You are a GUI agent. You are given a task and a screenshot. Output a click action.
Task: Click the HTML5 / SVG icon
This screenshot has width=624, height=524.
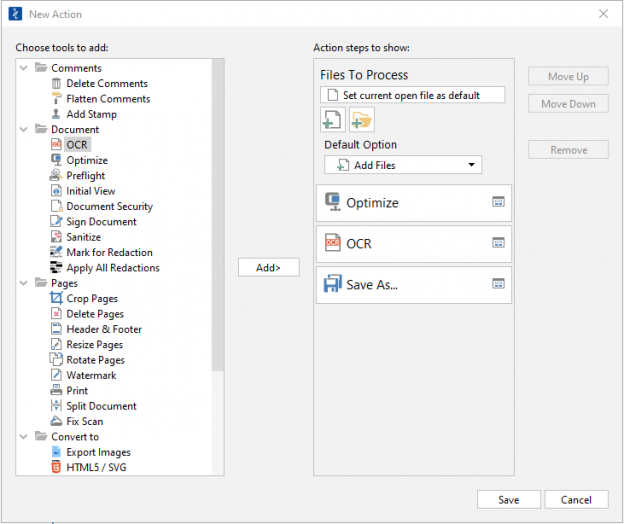(57, 467)
